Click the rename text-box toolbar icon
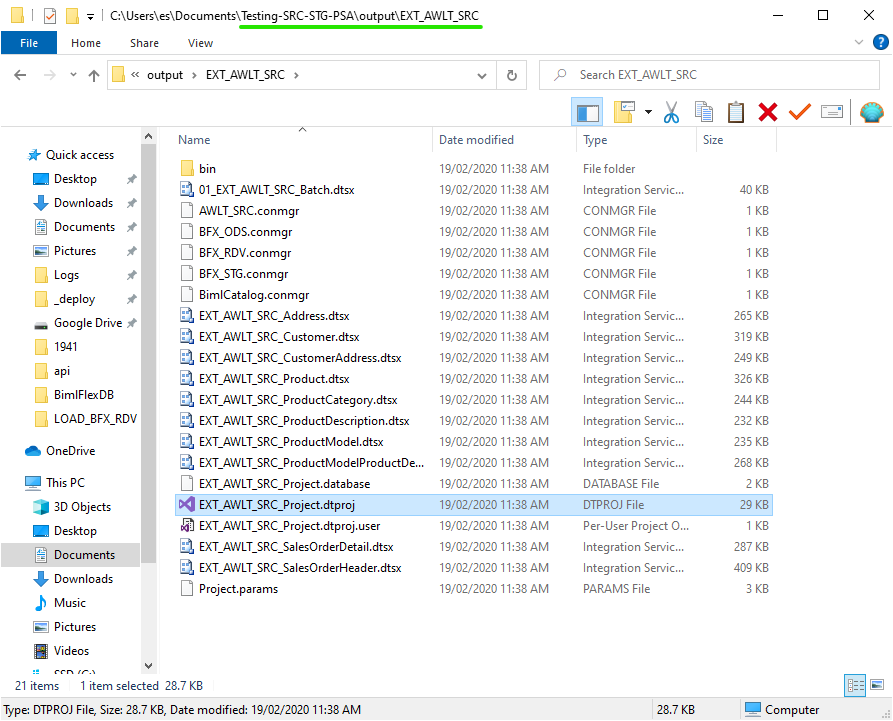The height and width of the screenshot is (721, 893). pyautogui.click(x=832, y=112)
